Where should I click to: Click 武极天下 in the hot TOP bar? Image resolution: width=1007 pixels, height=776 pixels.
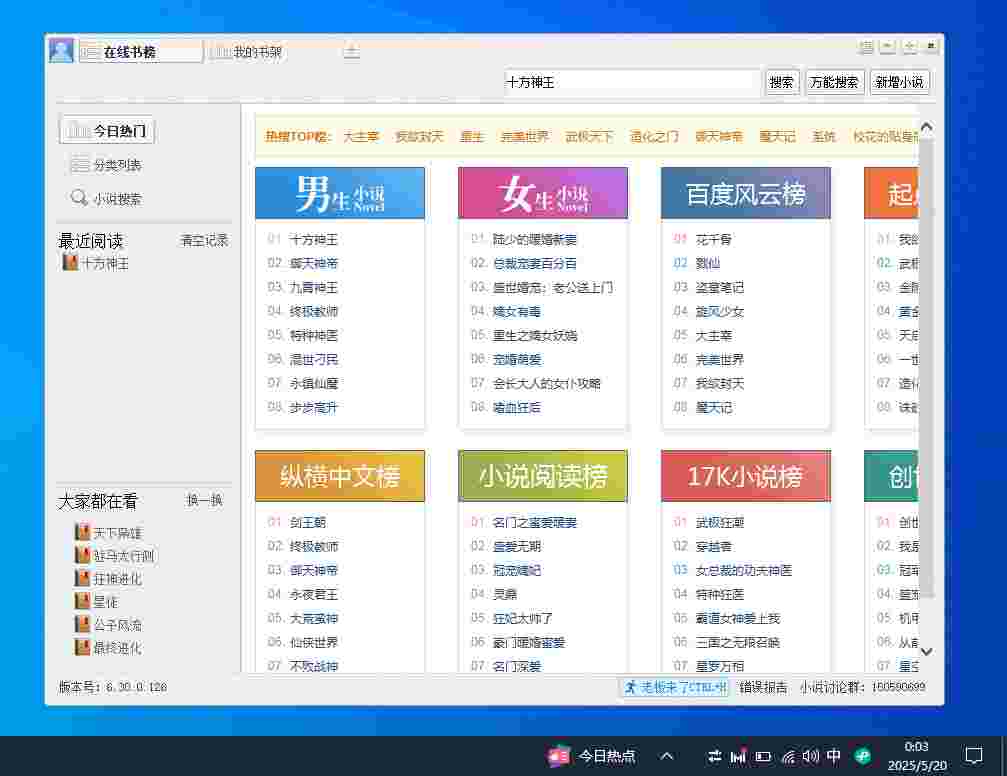pos(590,136)
